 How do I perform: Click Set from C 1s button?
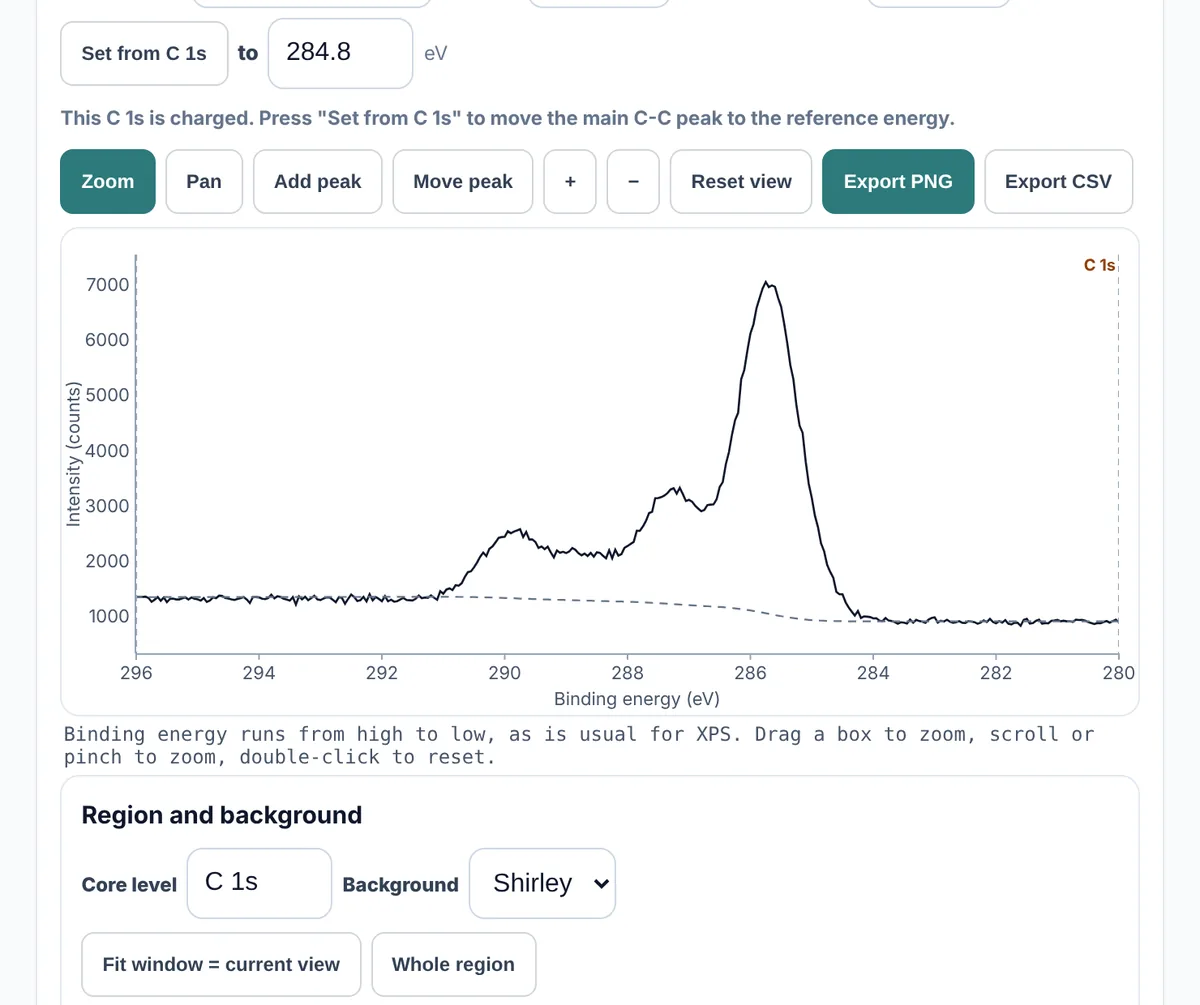click(144, 53)
